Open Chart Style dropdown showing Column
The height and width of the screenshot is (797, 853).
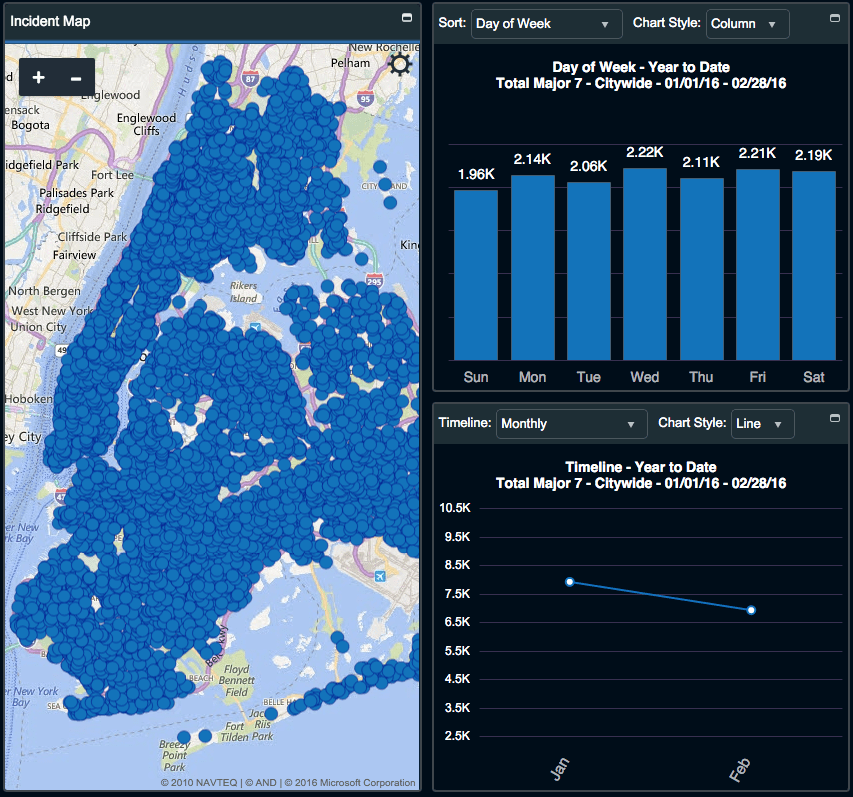[x=747, y=24]
